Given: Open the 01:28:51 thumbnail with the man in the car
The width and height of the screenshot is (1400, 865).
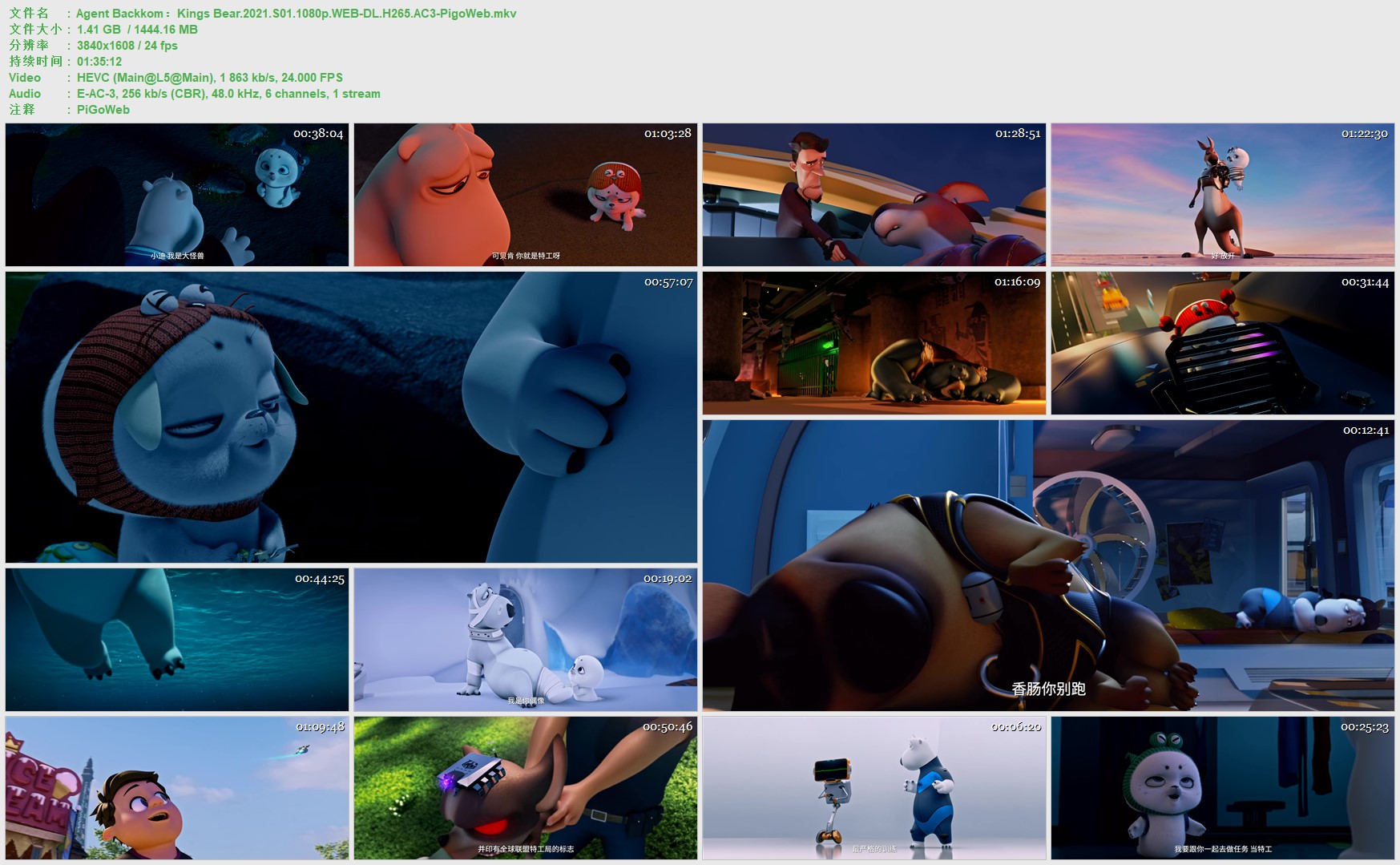Looking at the screenshot, I should pos(874,195).
